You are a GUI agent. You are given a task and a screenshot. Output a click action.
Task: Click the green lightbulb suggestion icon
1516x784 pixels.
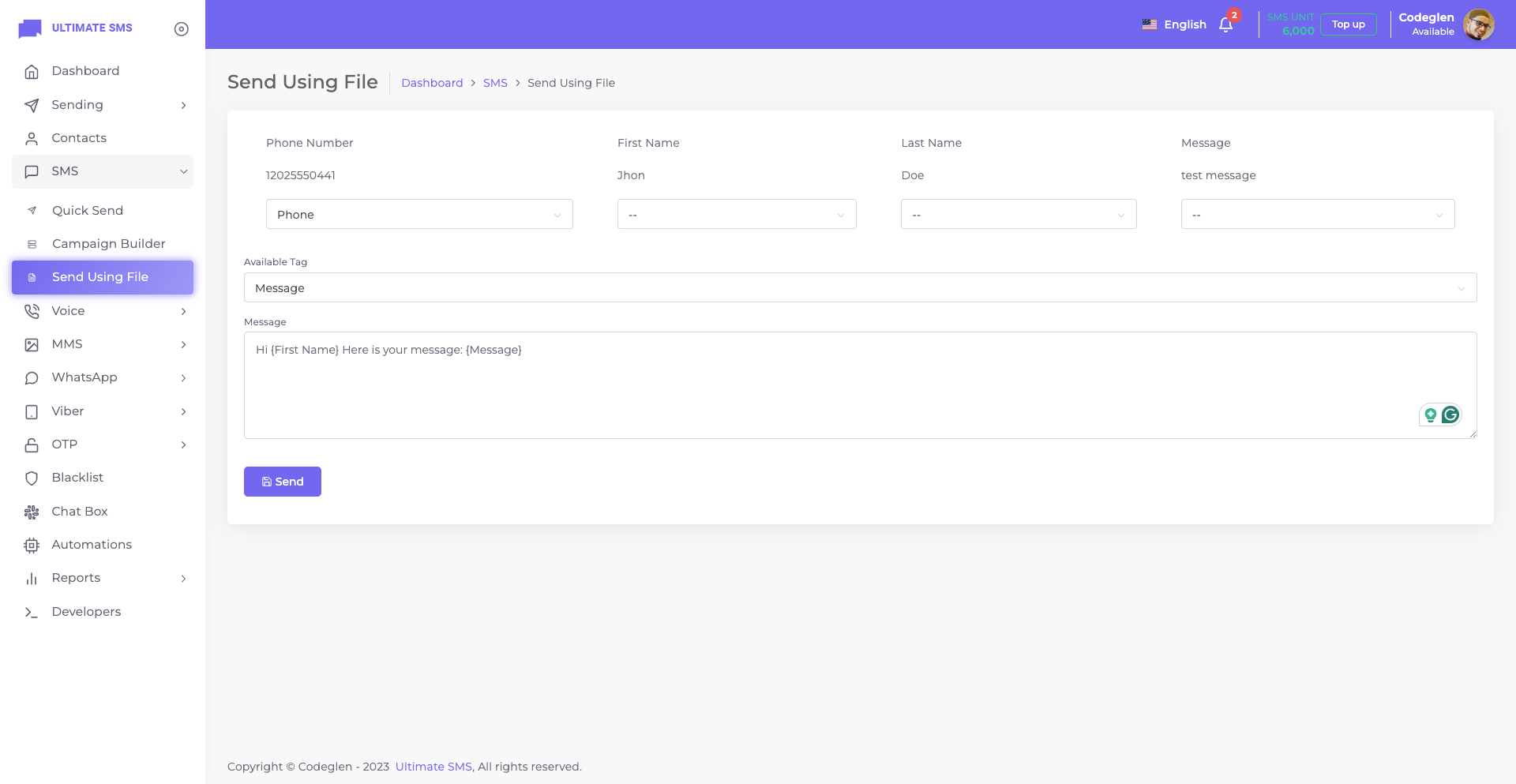(1430, 415)
